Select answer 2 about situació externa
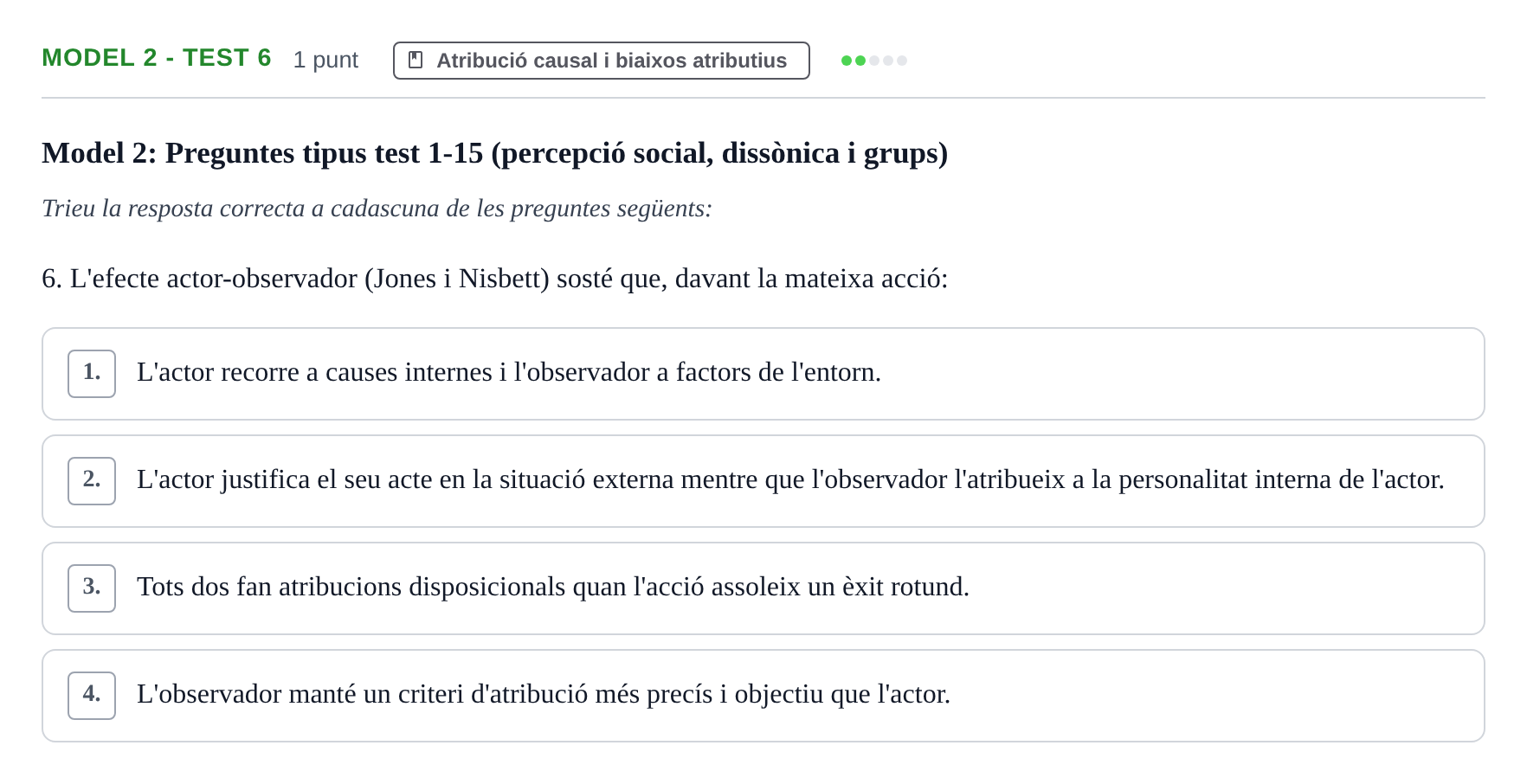The height and width of the screenshot is (784, 1527). click(x=763, y=481)
